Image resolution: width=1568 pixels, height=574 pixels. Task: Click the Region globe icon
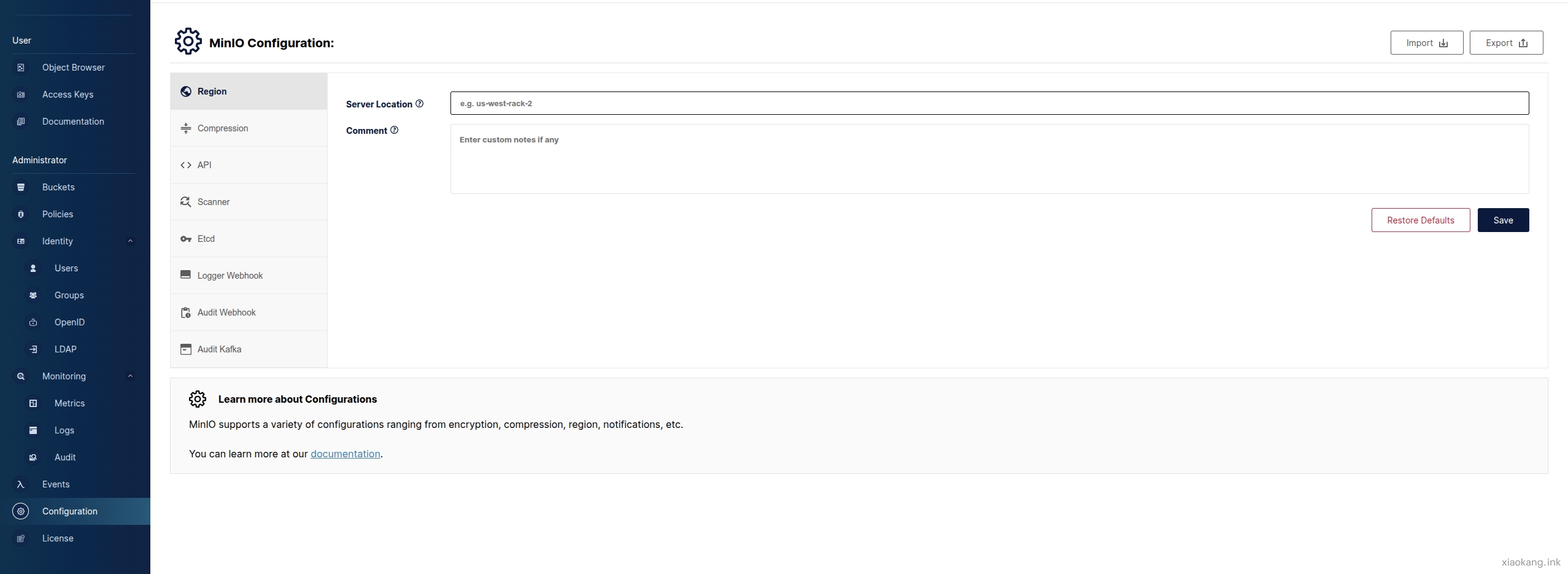coord(186,91)
